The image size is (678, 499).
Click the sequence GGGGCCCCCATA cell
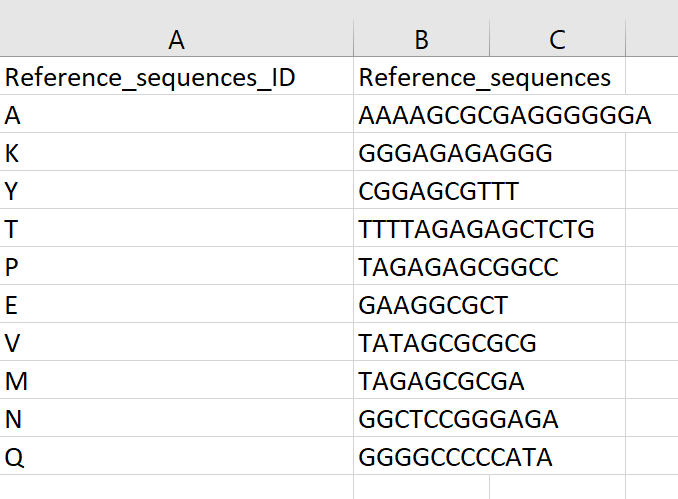[421, 458]
